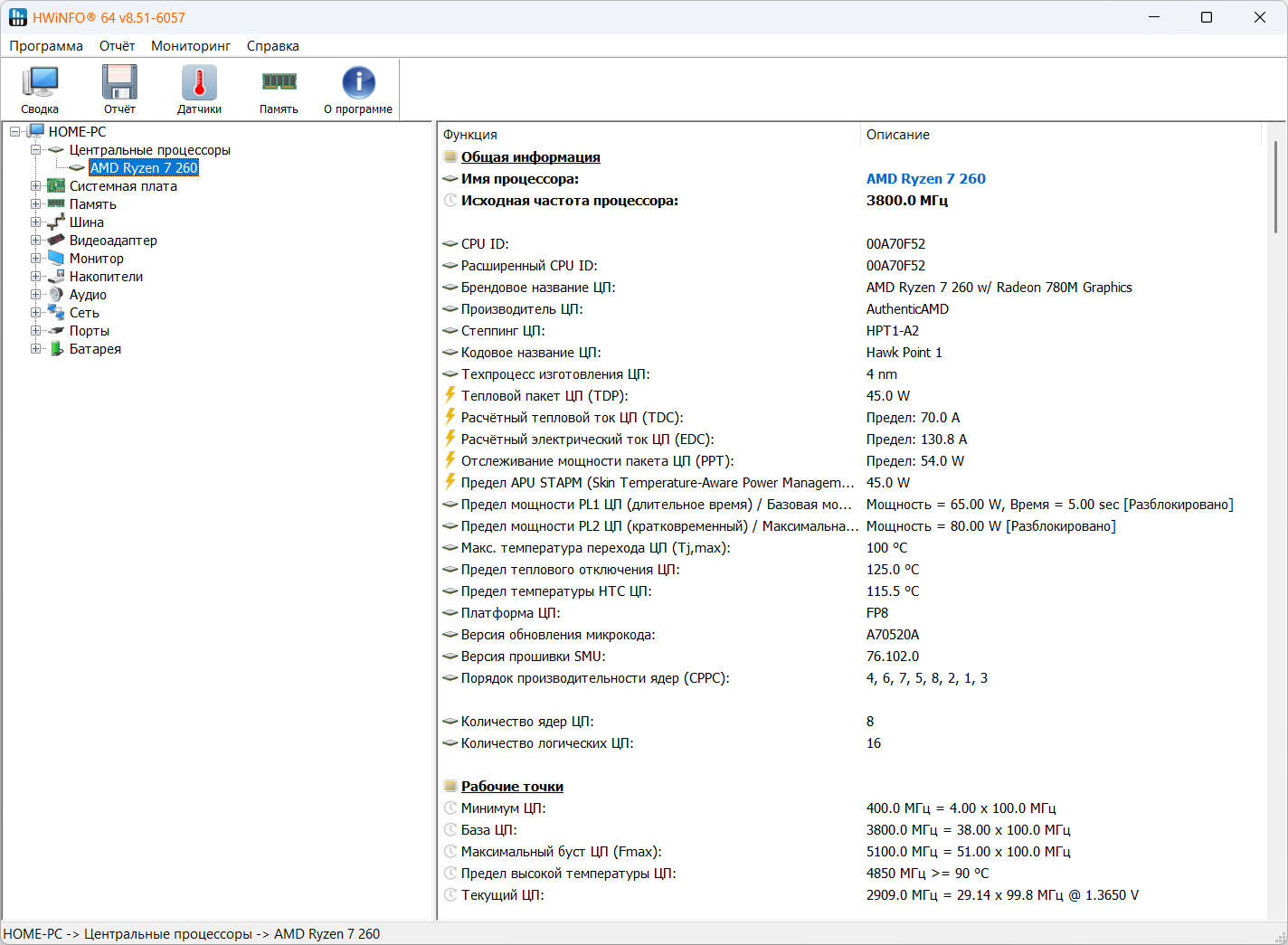The height and width of the screenshot is (945, 1288).
Task: Open the Мониторинг menu
Action: coord(191,46)
